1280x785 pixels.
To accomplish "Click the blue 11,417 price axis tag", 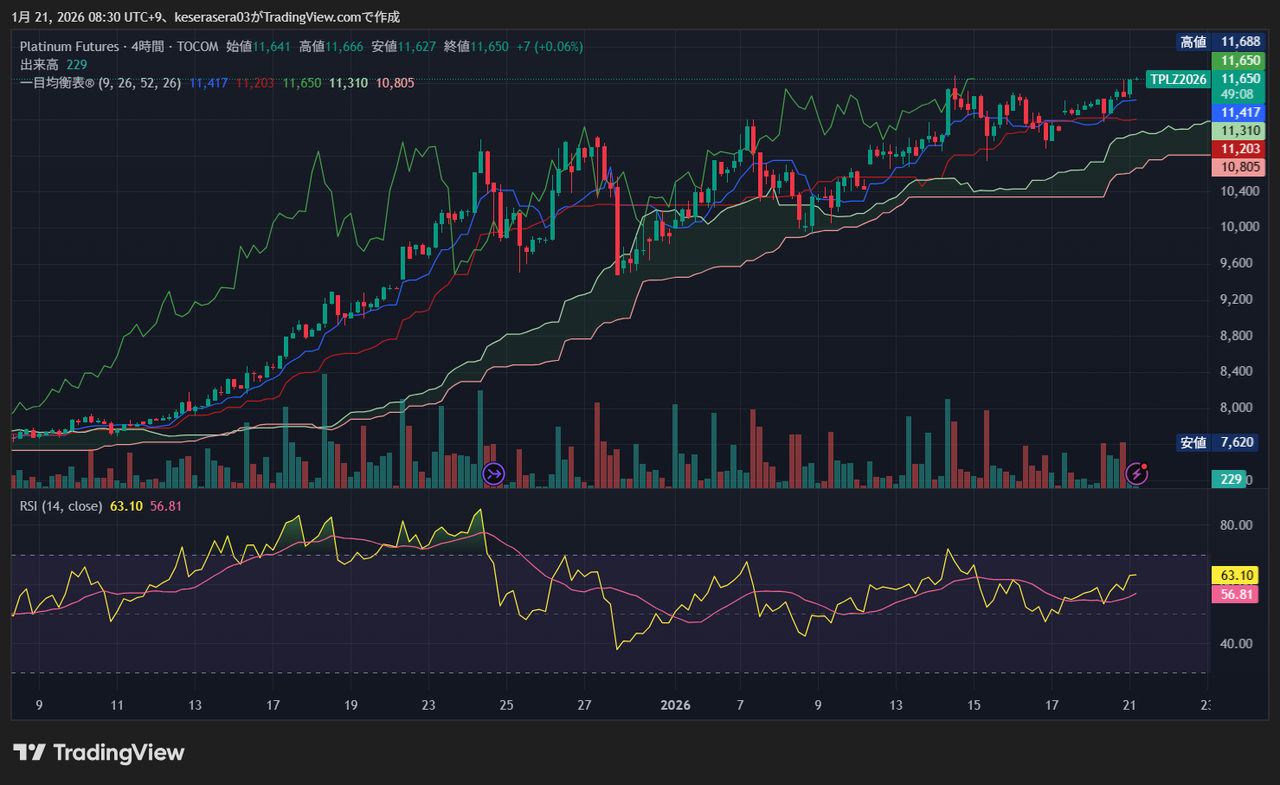I will point(1240,113).
